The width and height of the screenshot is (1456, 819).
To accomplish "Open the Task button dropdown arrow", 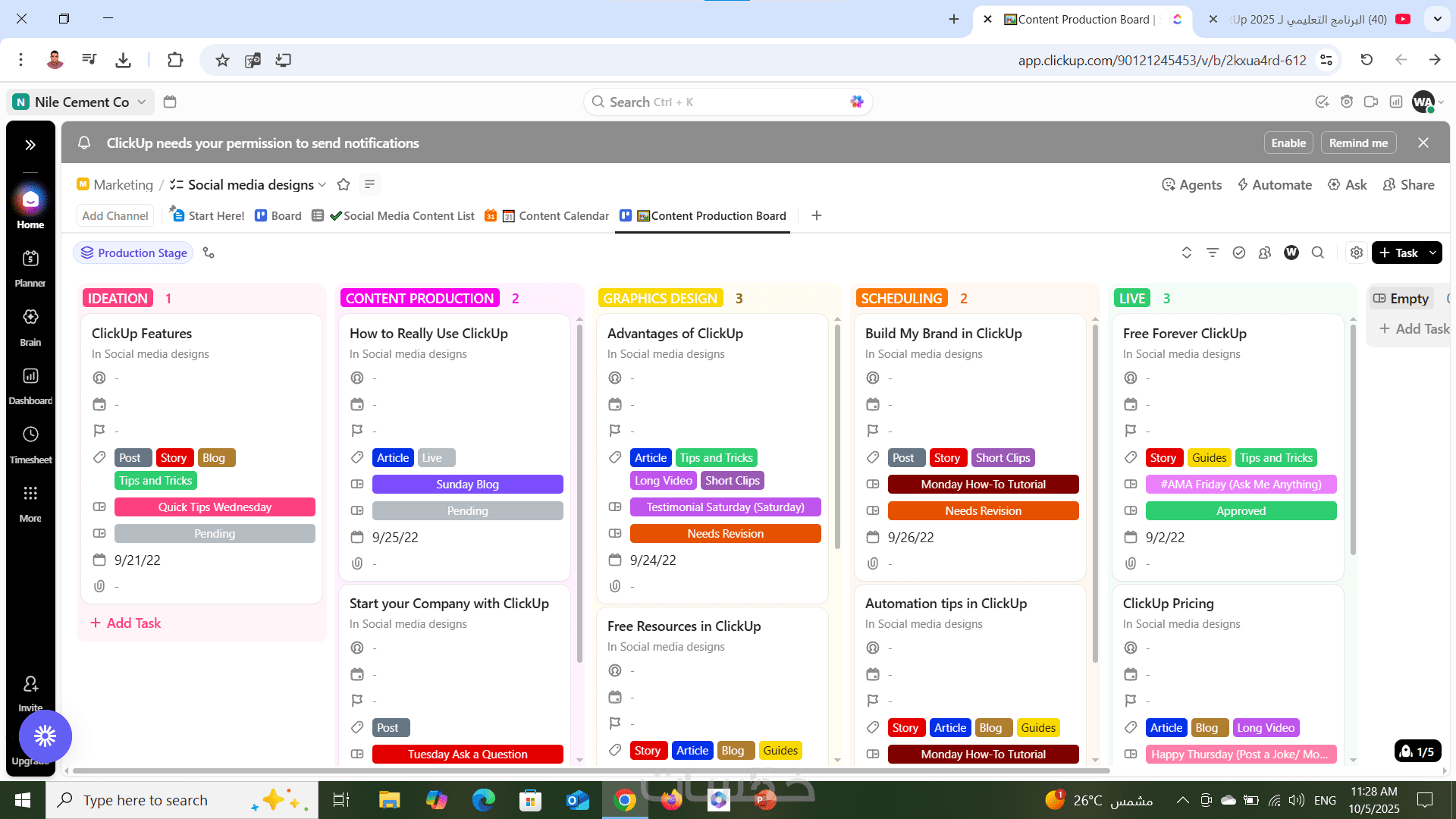I will 1432,253.
